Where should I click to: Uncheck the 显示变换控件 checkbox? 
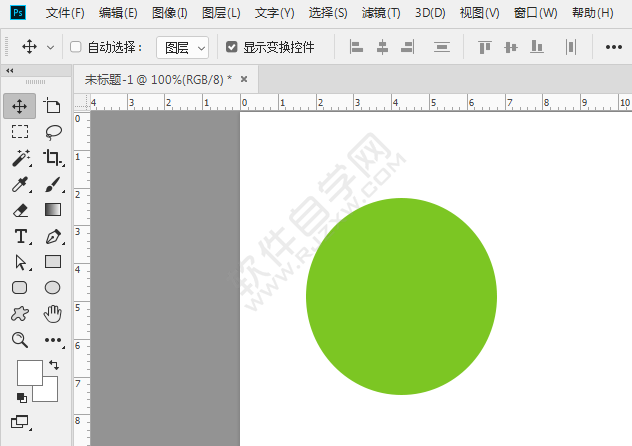[231, 47]
